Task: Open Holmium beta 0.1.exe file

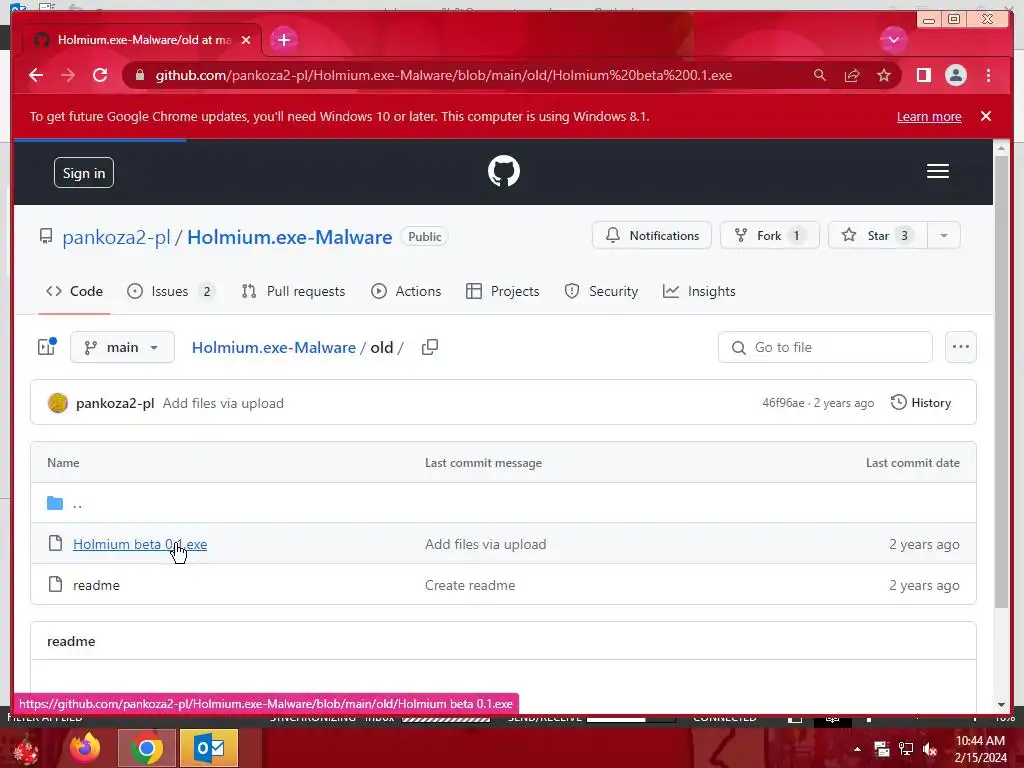Action: tap(140, 544)
